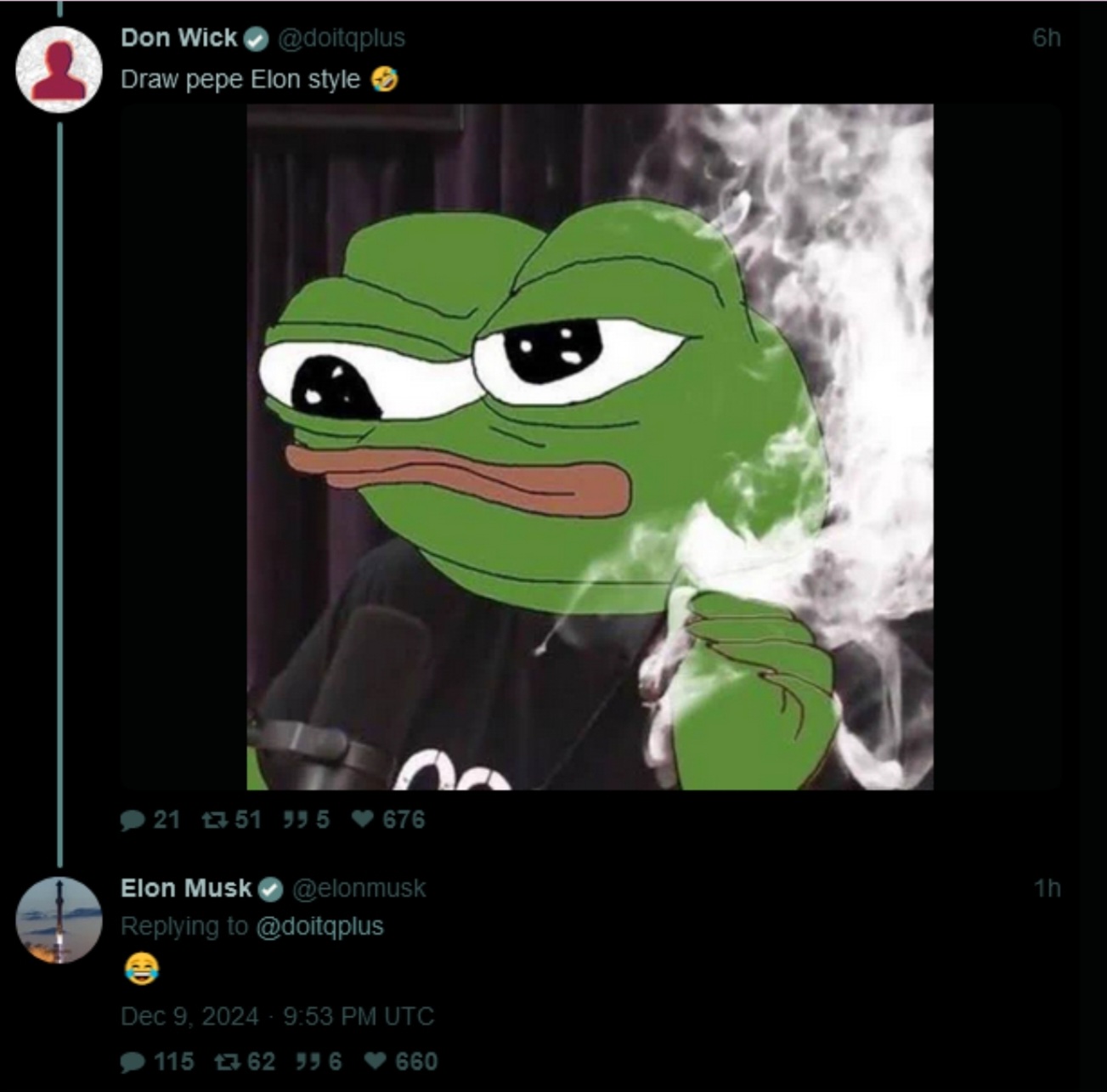This screenshot has width=1107, height=1092.
Task: Click the Don Wick display name
Action: (179, 38)
